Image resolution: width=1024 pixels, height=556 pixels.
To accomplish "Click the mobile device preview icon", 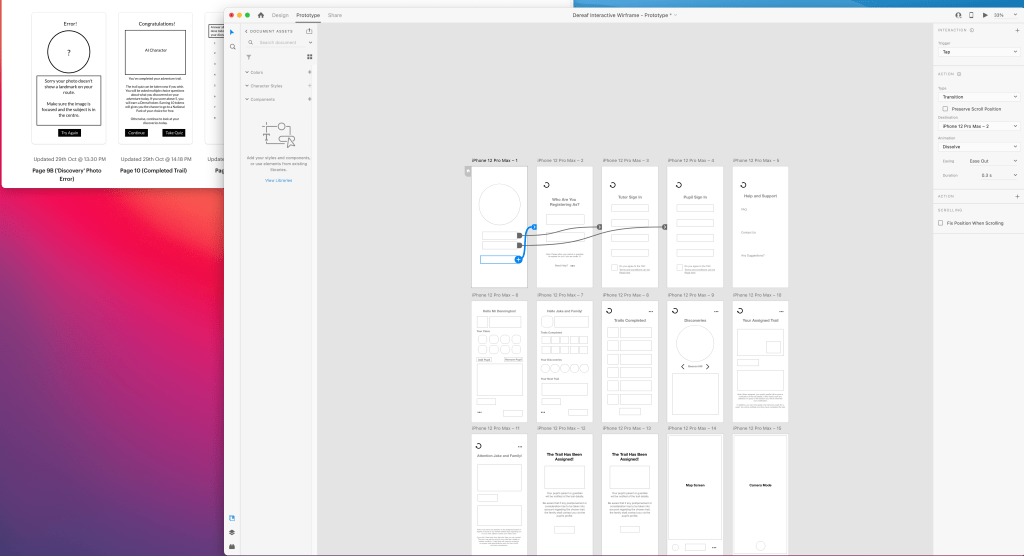I will [971, 16].
